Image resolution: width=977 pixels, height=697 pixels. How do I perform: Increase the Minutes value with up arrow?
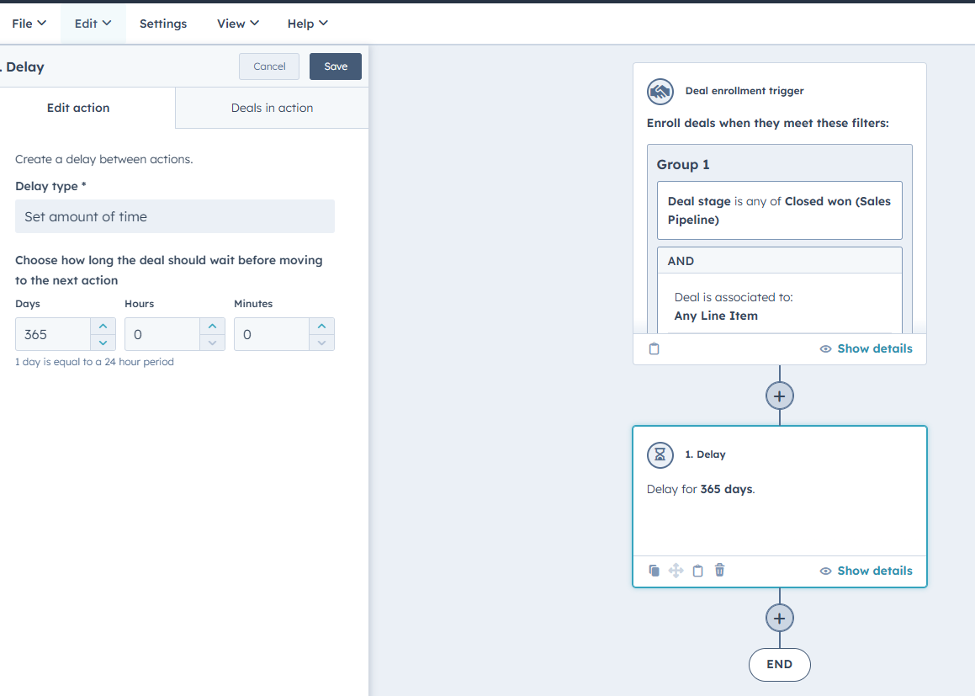[x=322, y=326]
